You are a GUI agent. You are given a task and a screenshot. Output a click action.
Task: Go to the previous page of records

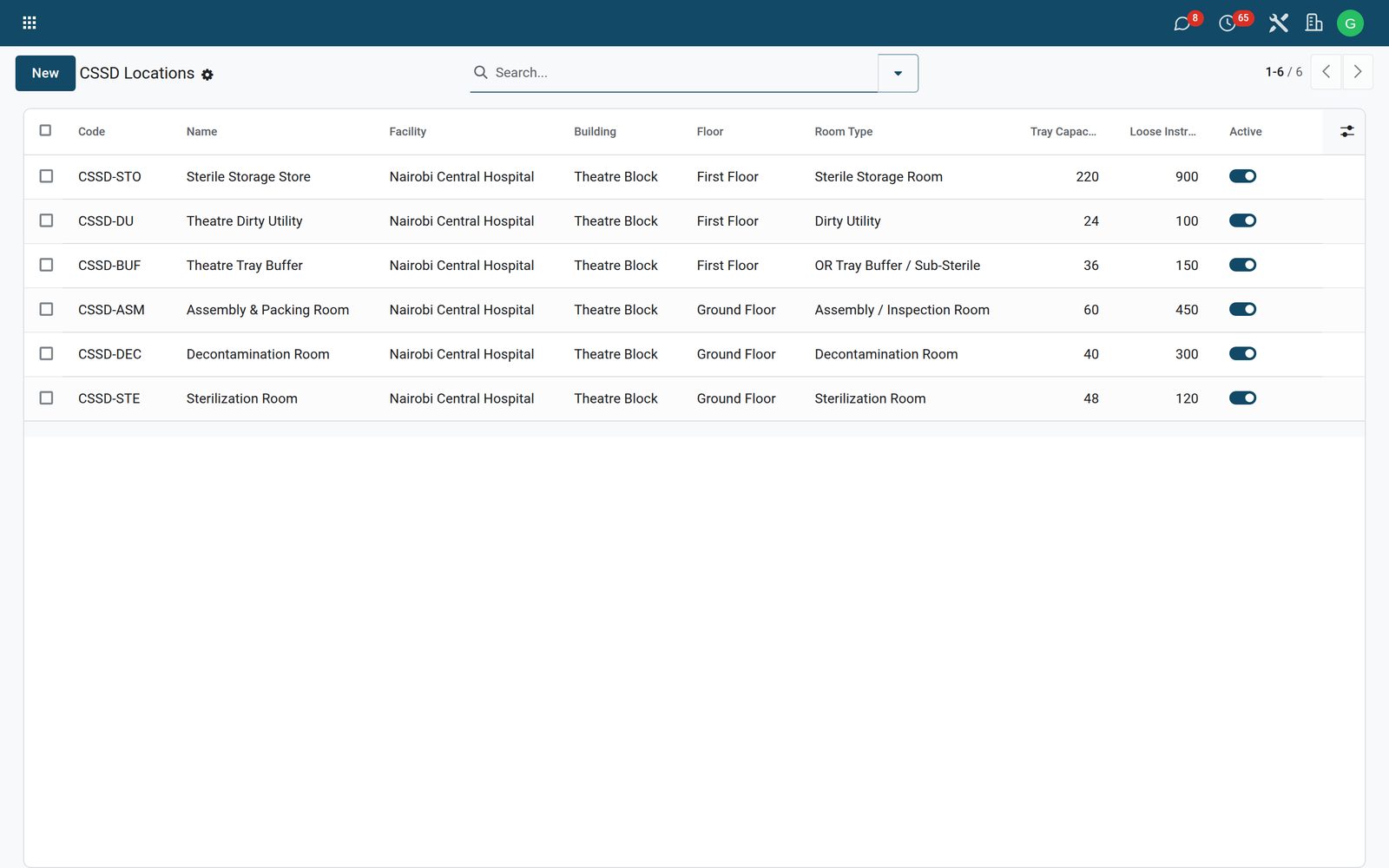click(1326, 72)
